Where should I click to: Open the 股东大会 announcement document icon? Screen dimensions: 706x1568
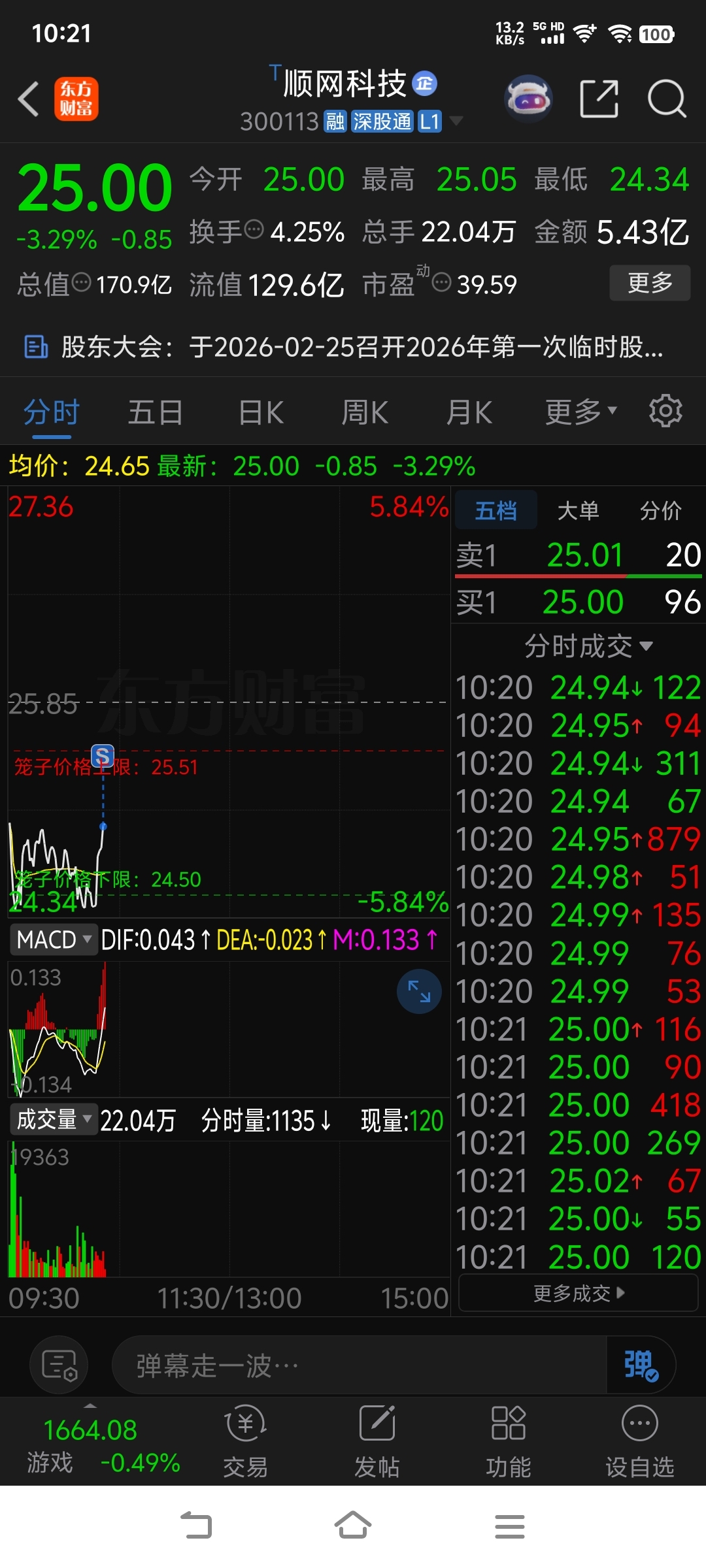coord(36,347)
